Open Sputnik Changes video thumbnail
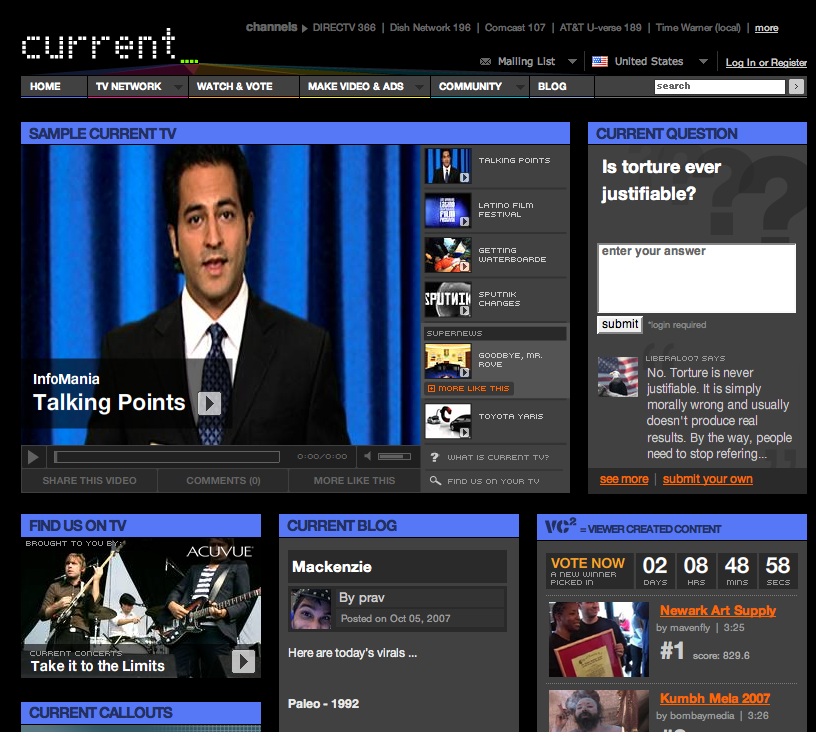 tap(448, 299)
